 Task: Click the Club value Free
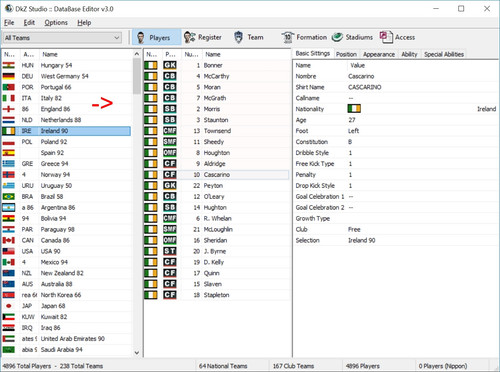point(354,229)
